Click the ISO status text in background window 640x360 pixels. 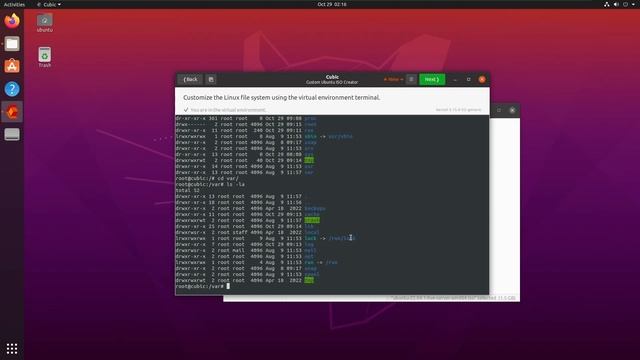453,298
